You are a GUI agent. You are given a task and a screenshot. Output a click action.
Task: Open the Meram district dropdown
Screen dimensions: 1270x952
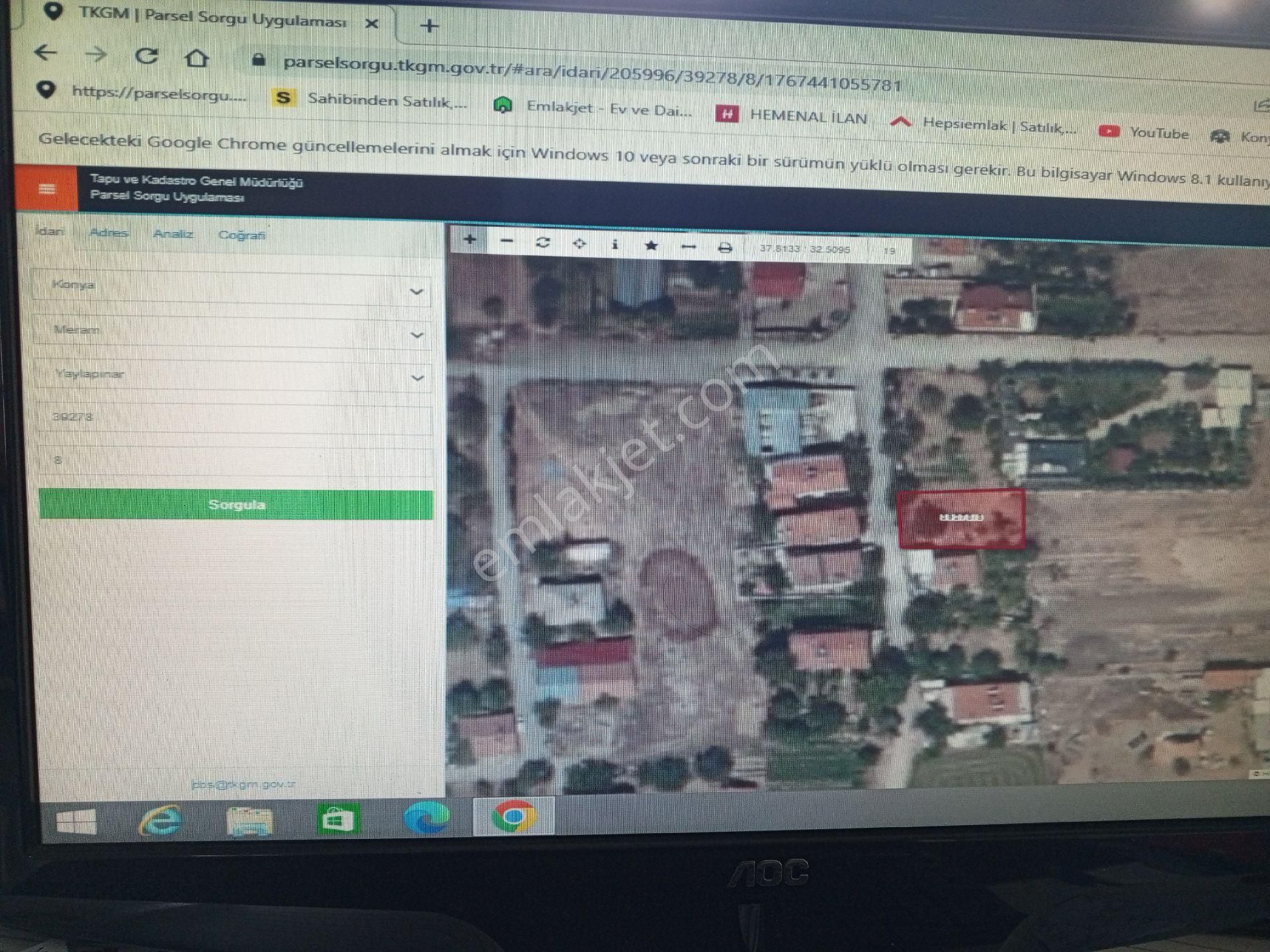417,336
